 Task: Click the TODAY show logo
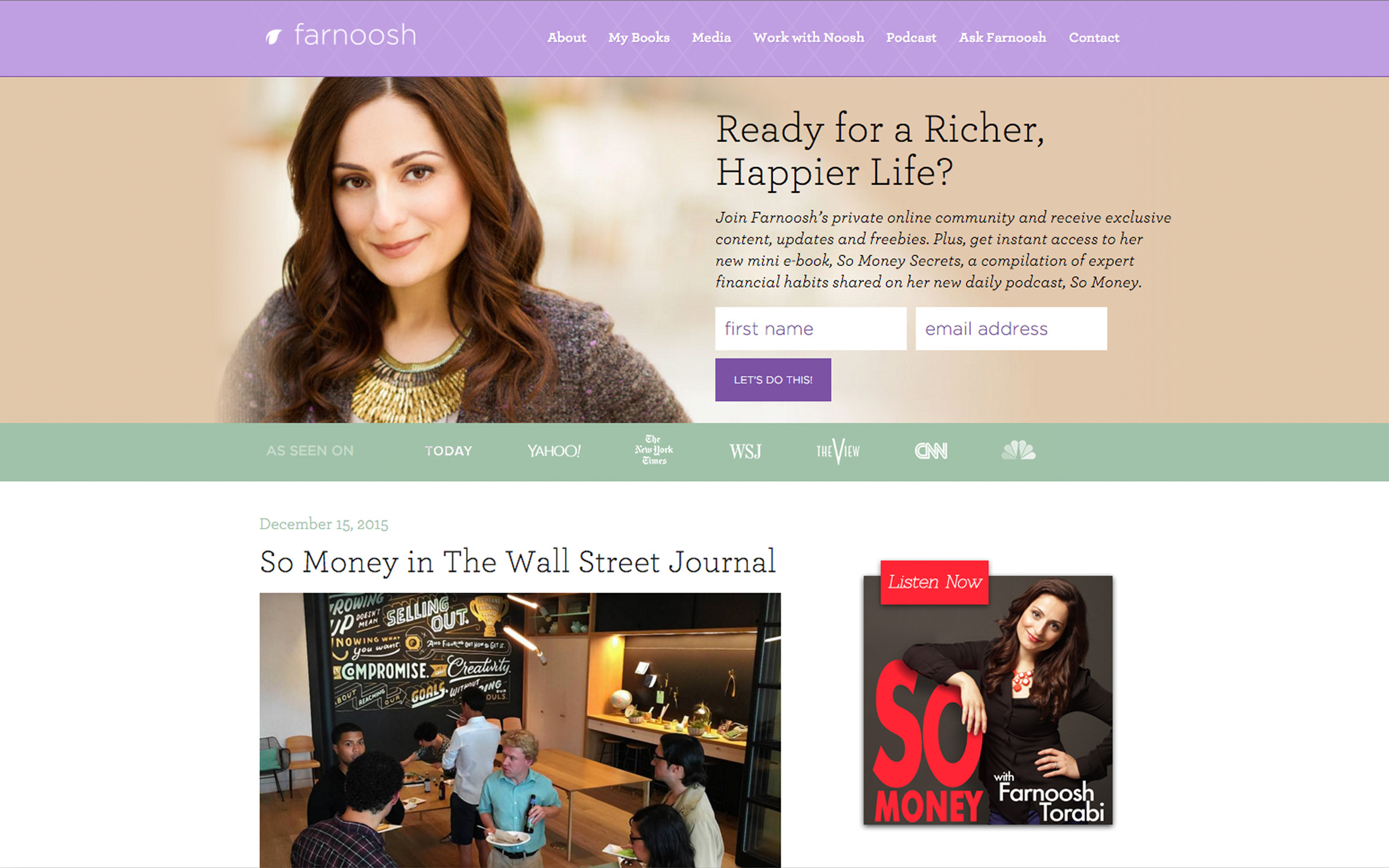point(448,451)
